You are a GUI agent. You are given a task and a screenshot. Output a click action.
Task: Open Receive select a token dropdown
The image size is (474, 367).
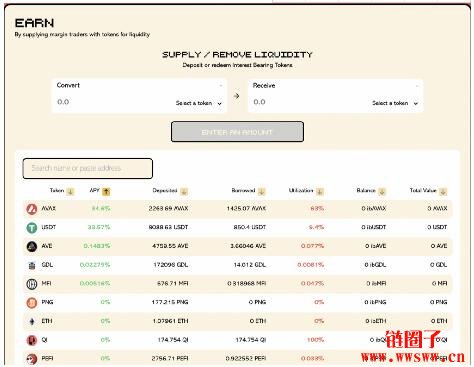[395, 103]
